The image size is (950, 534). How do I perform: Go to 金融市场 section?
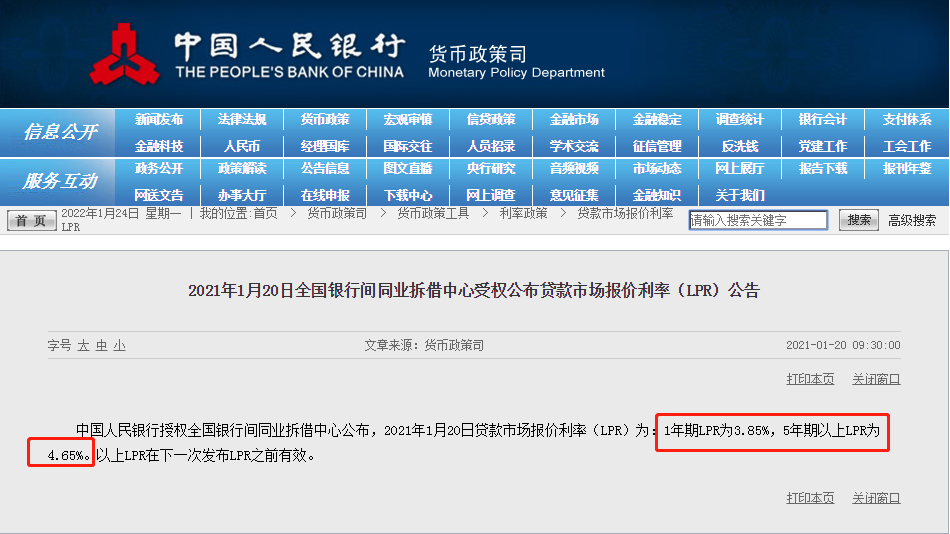point(574,120)
